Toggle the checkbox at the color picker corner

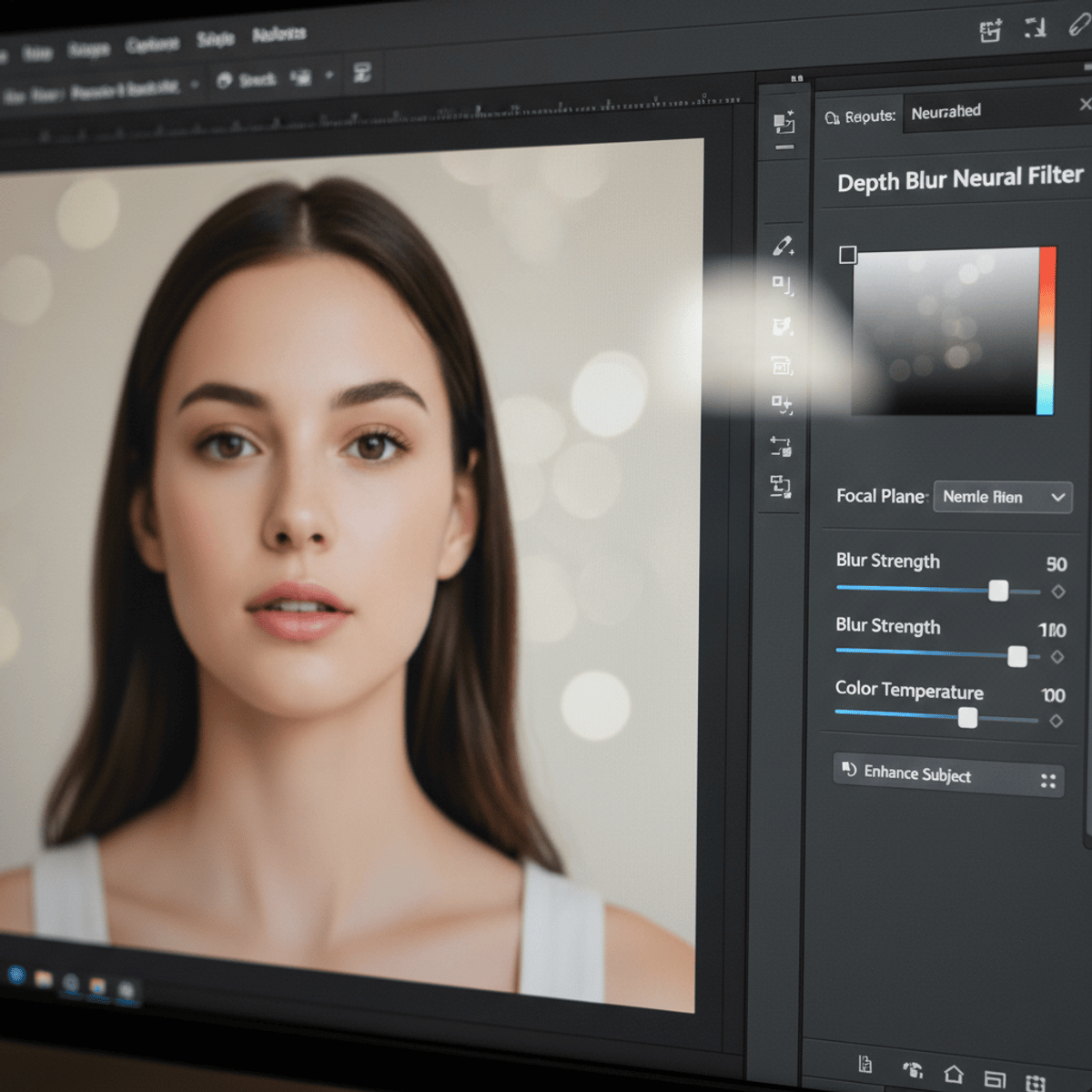[x=847, y=255]
